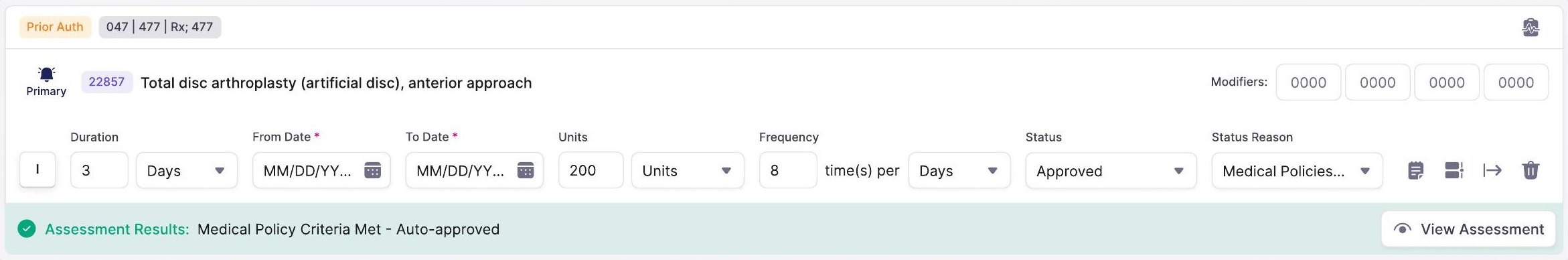Click the green Assessment Results check icon

(x=27, y=229)
